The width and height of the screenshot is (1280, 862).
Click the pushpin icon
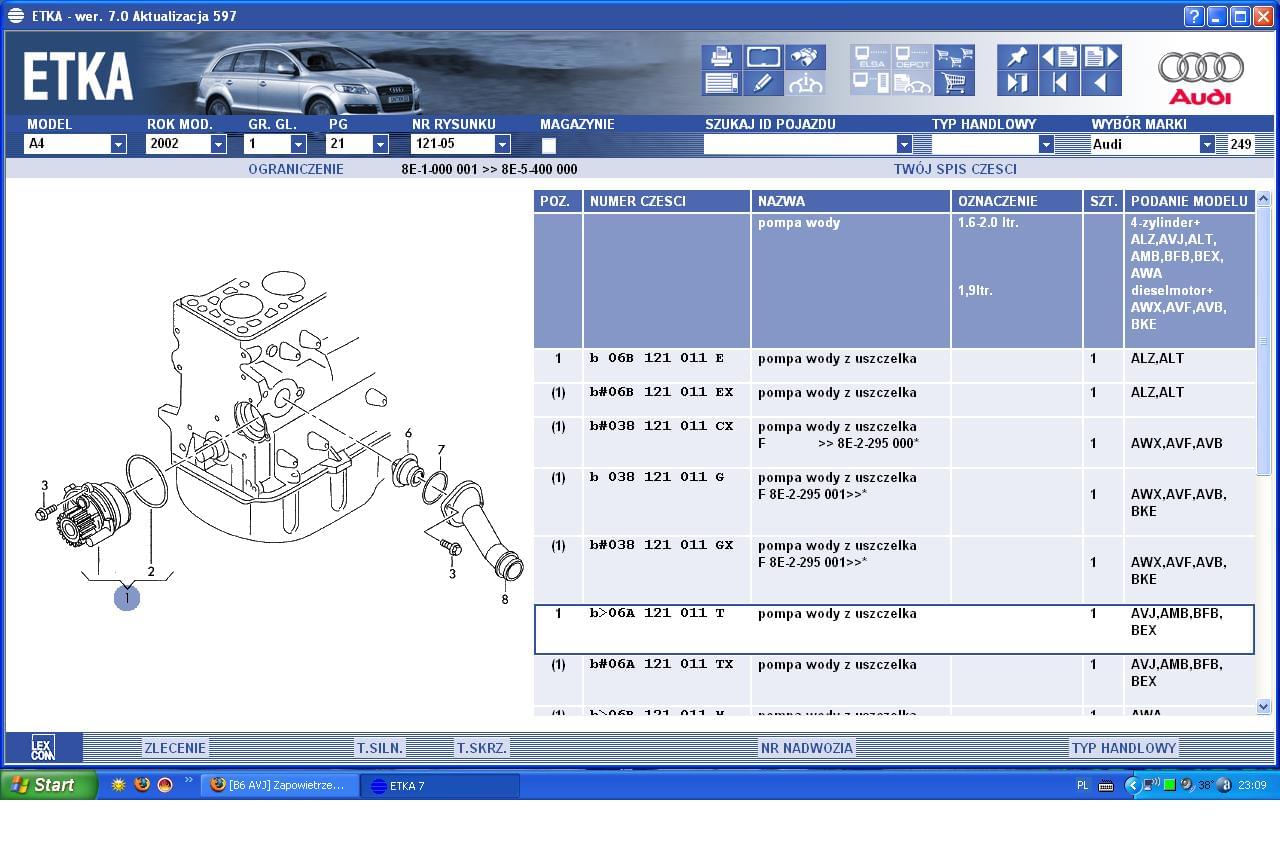tap(1017, 57)
